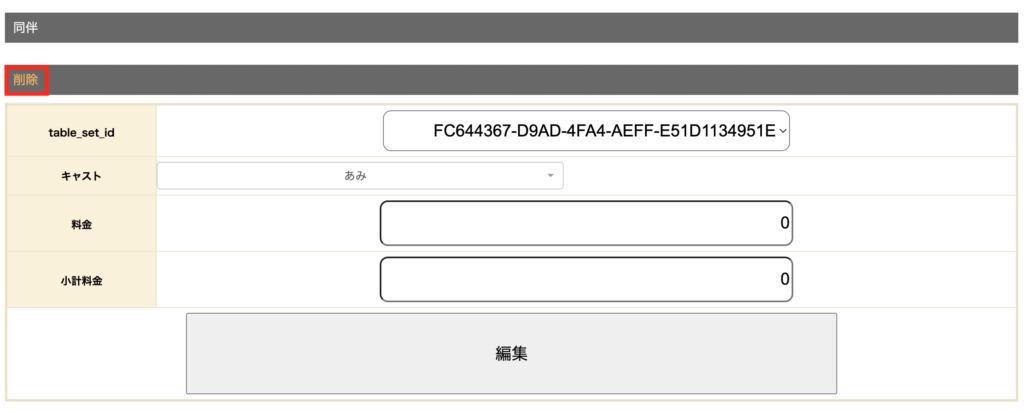
Task: Click the 削除 delete link
Action: (x=26, y=80)
